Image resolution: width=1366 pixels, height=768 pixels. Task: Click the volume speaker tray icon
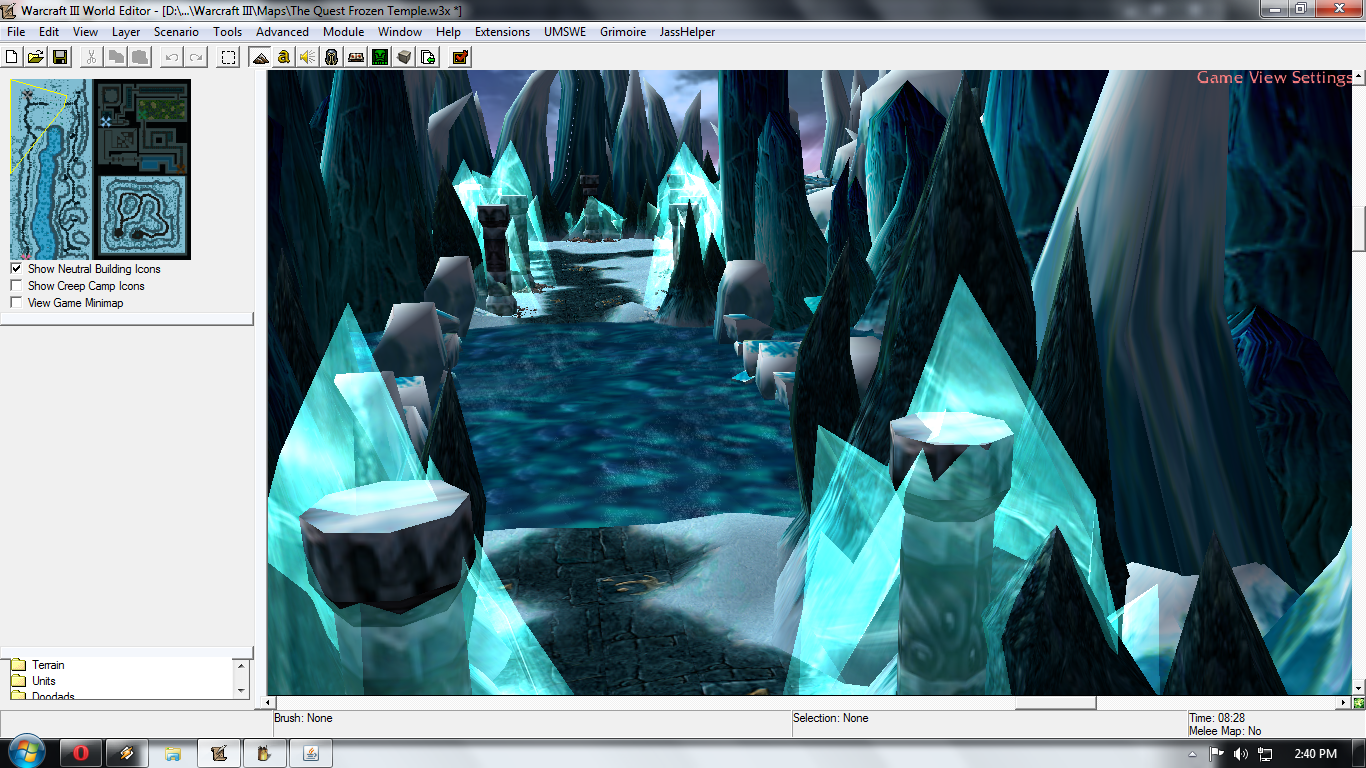[x=1241, y=754]
